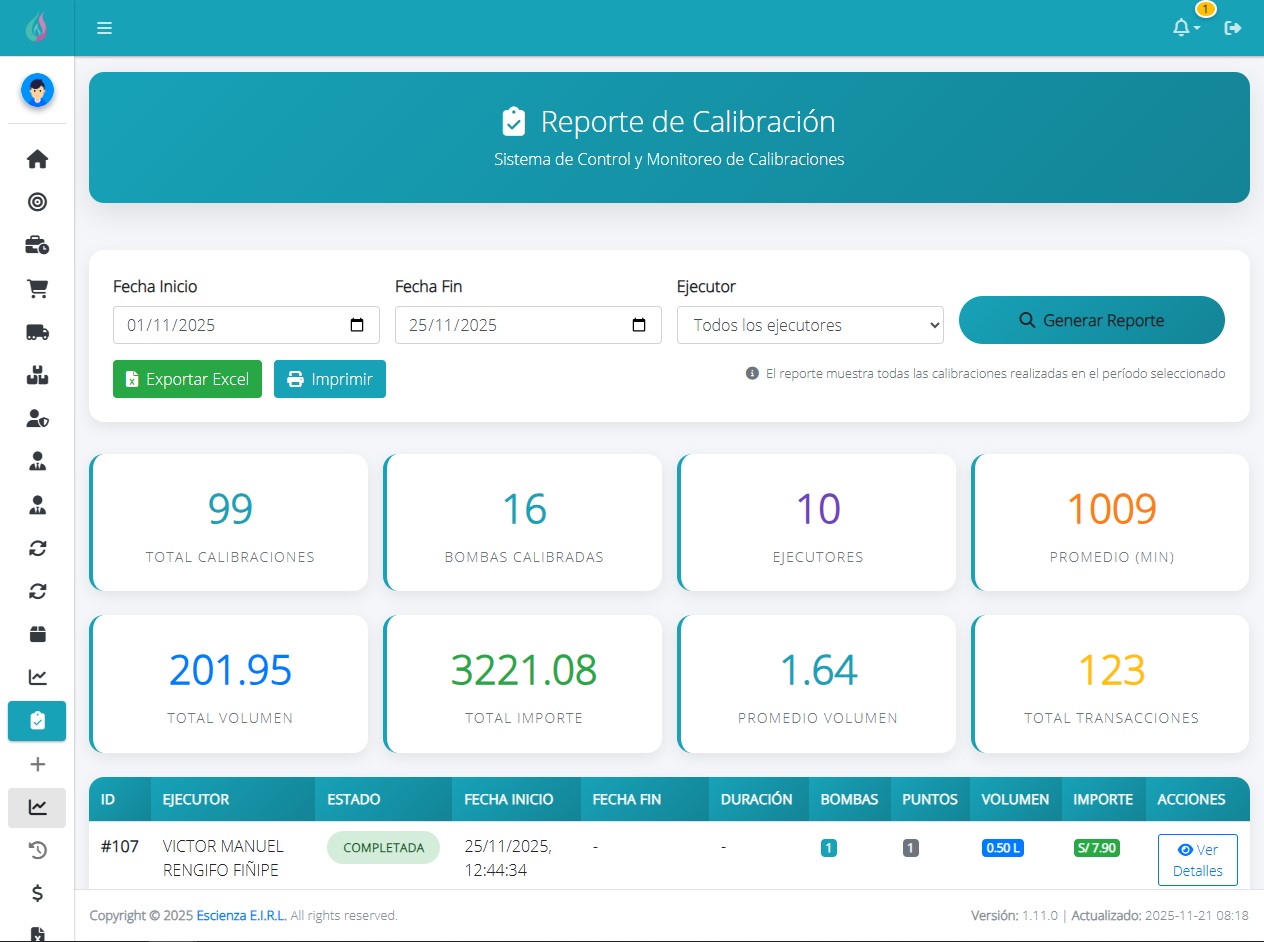Click the Escienza E.I.R.L. footer link
1264x942 pixels.
[241, 915]
